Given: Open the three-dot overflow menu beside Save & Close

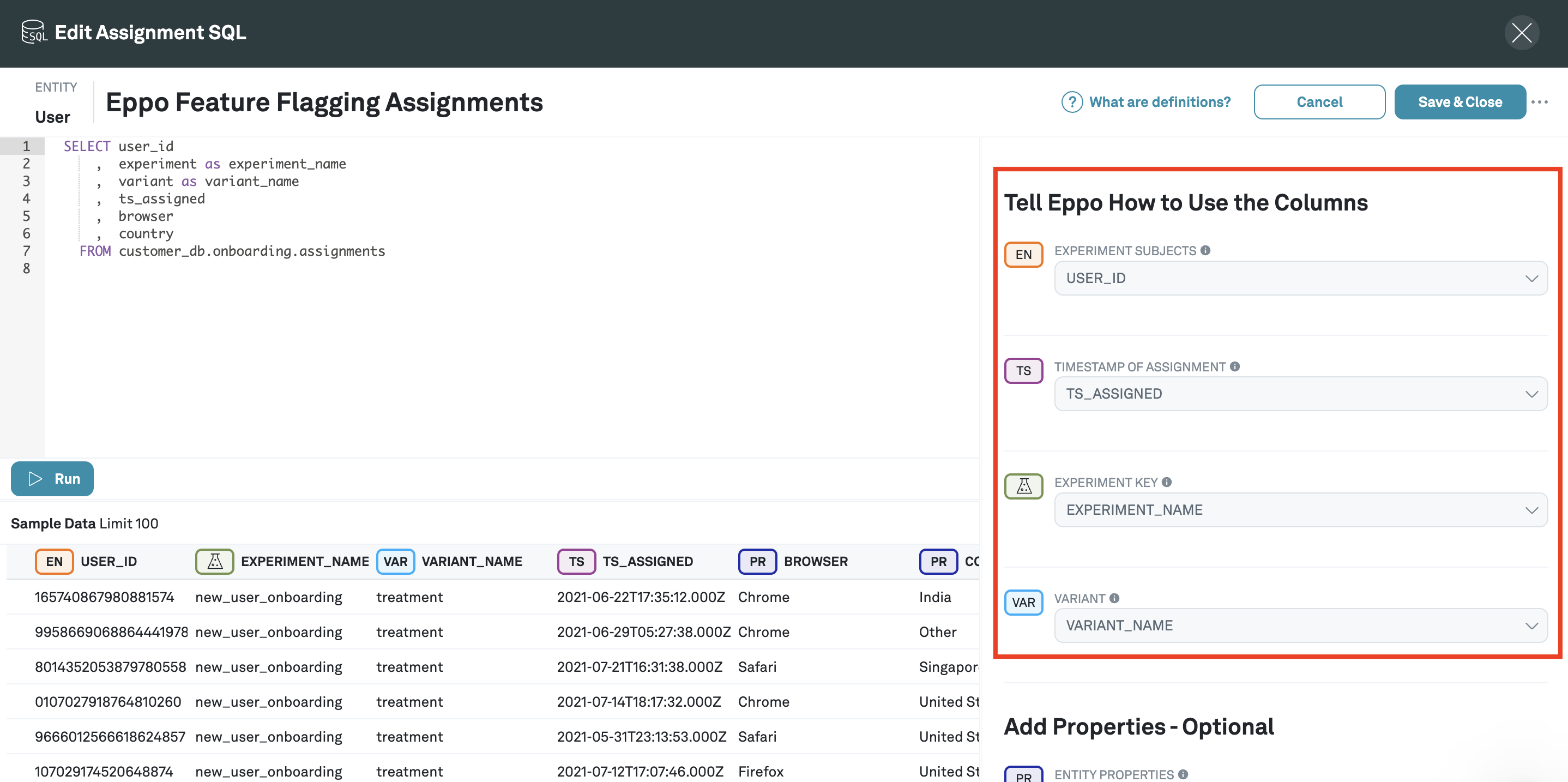Looking at the screenshot, I should [1541, 102].
